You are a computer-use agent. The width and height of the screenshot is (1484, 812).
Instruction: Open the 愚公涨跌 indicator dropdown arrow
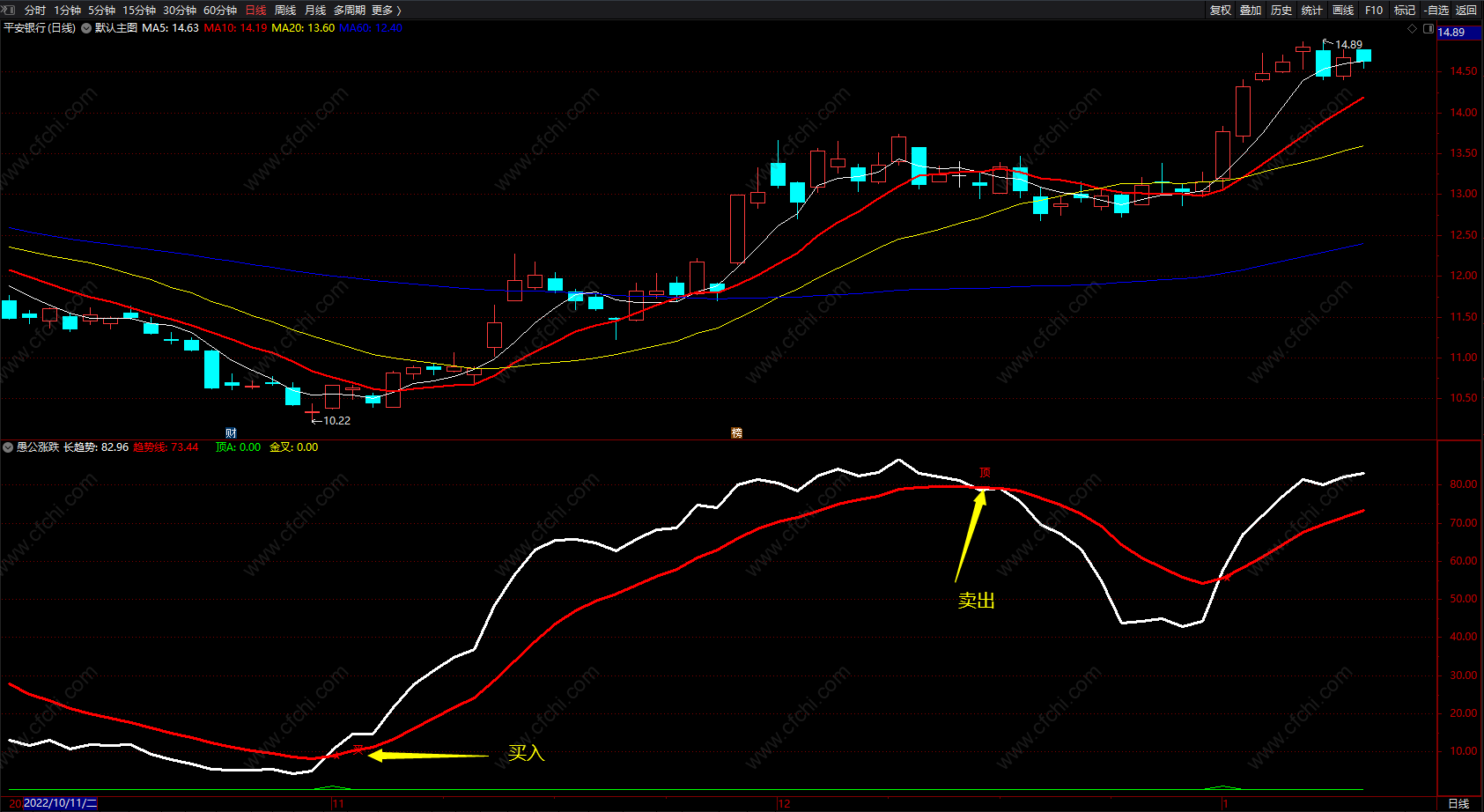(x=8, y=447)
